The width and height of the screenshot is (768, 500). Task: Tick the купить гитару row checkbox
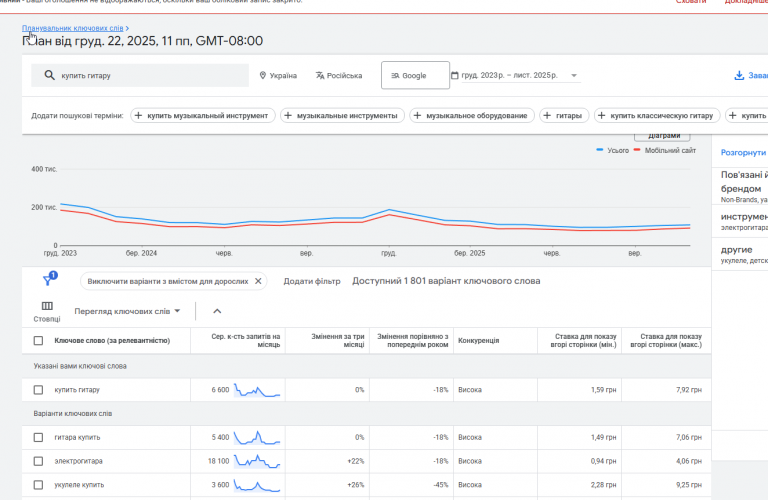(38, 390)
